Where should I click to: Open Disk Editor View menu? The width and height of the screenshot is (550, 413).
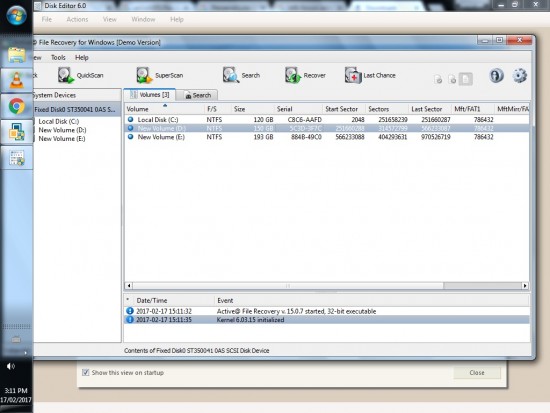pos(109,19)
